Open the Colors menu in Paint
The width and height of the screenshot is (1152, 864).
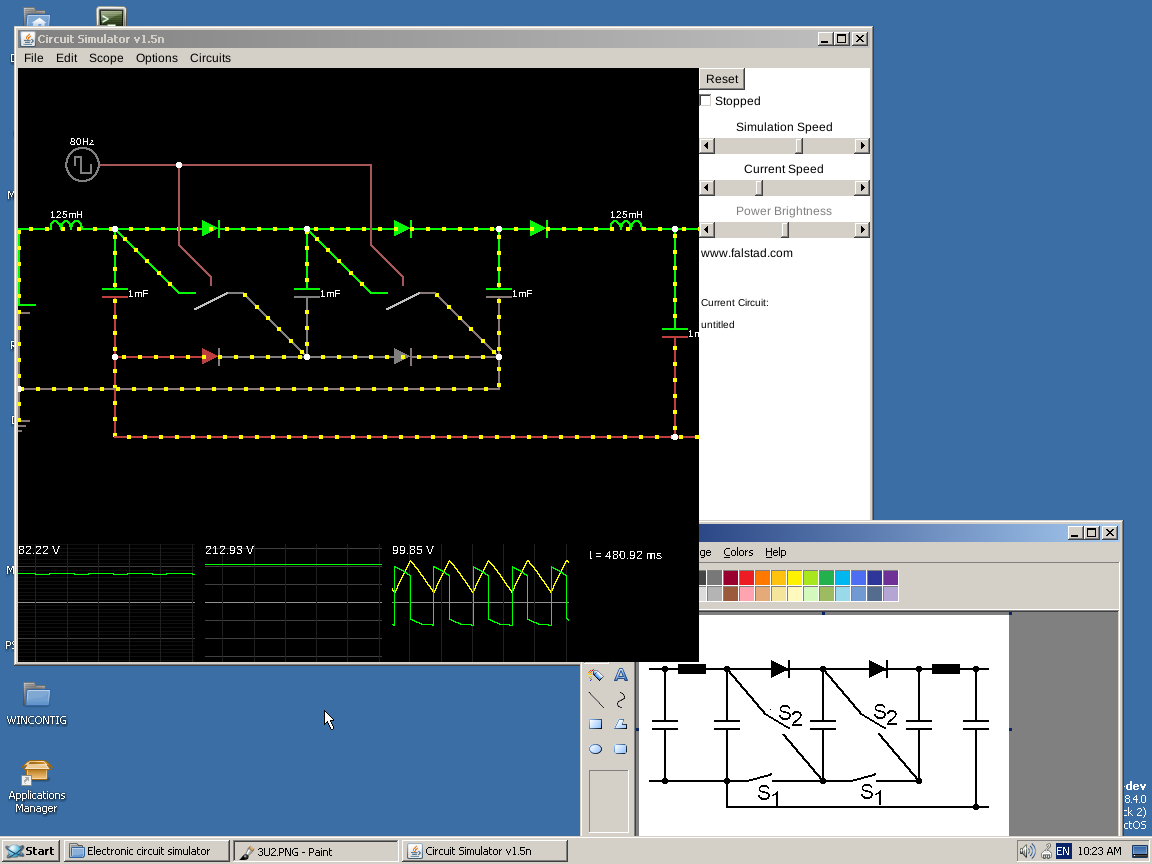point(738,552)
